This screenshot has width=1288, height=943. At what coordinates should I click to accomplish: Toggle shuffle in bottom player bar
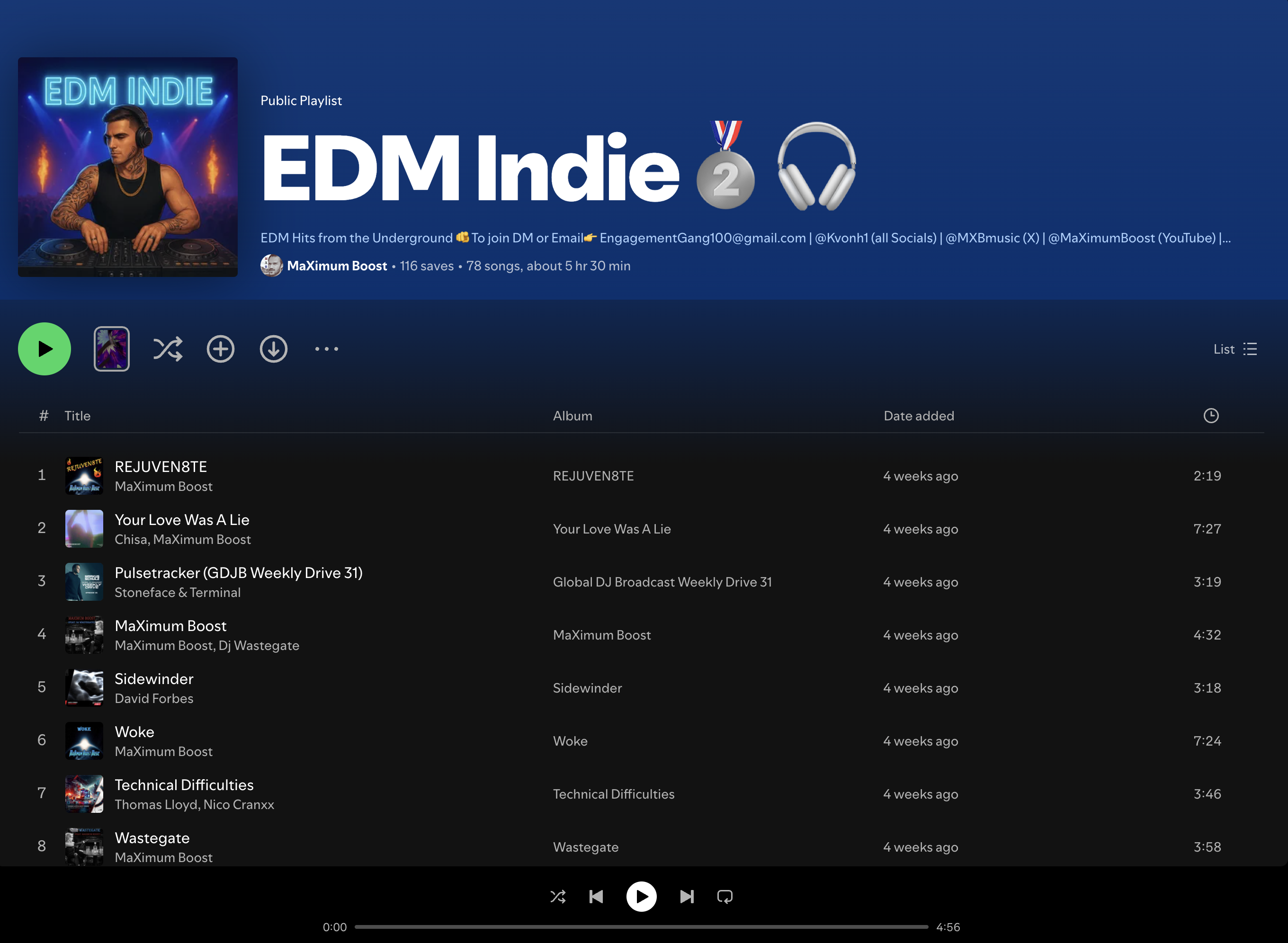click(x=558, y=896)
